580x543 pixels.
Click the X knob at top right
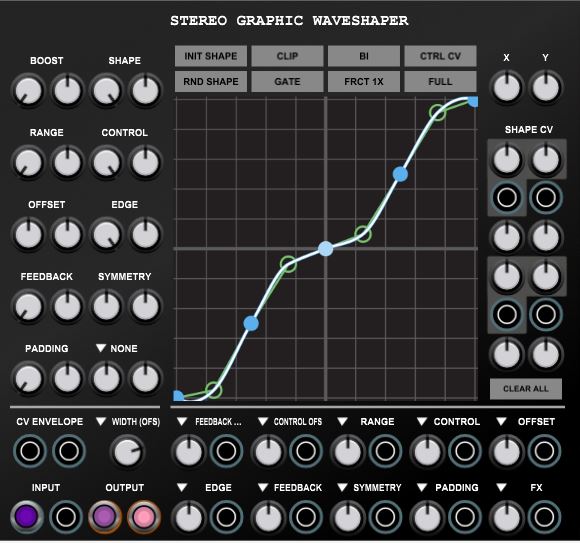pyautogui.click(x=507, y=88)
